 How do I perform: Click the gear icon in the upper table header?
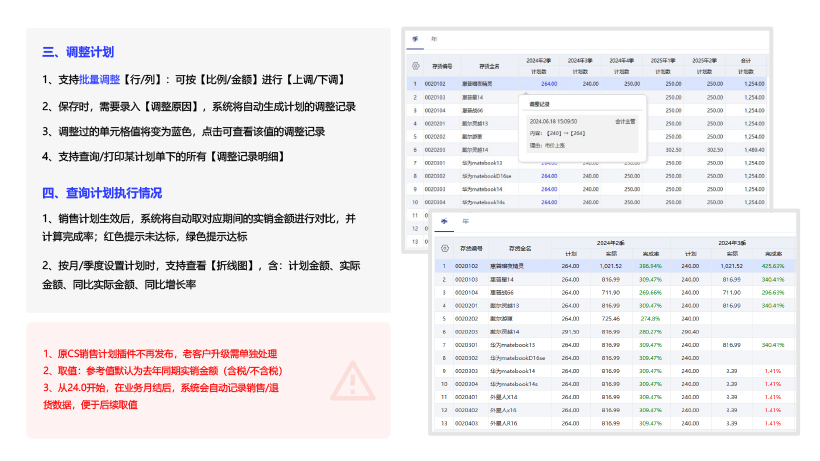click(415, 65)
